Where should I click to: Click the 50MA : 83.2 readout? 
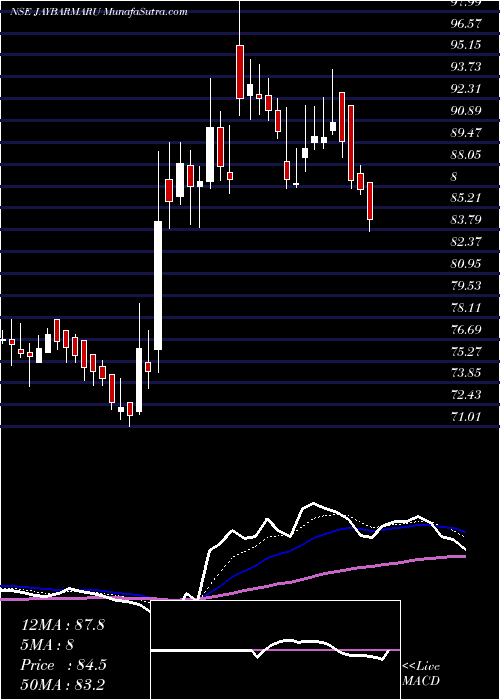click(x=62, y=685)
